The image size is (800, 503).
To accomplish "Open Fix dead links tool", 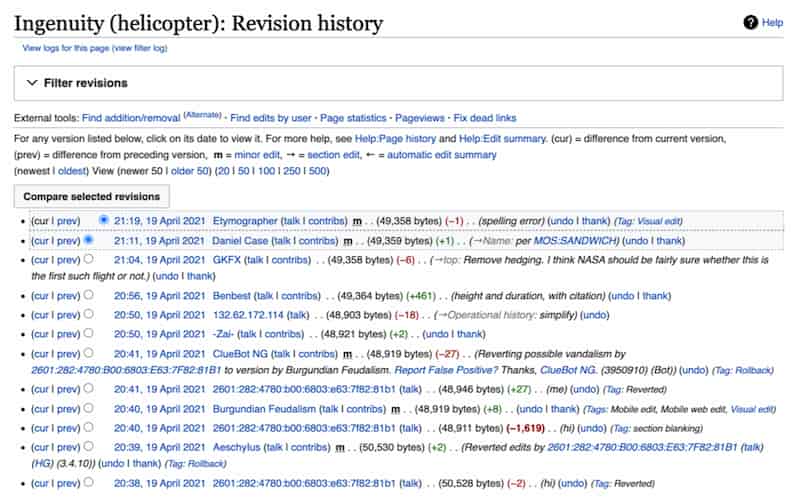I will (485, 118).
